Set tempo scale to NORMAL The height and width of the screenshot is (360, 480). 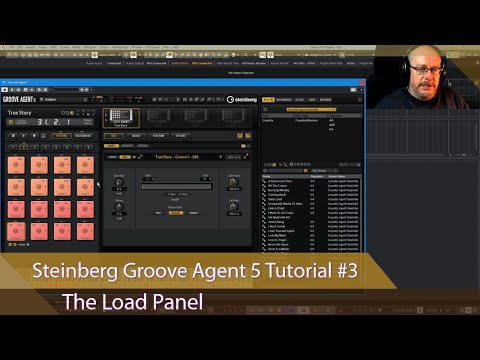(176, 213)
